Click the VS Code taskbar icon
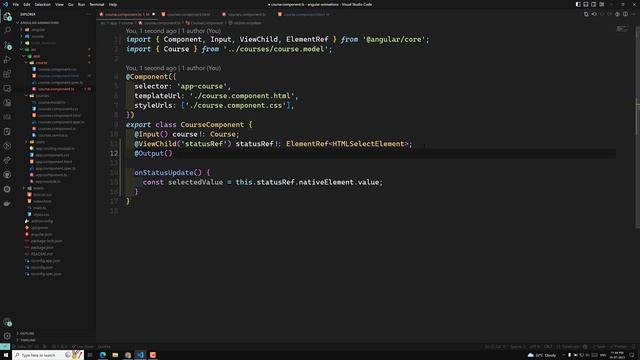Image resolution: width=640 pixels, height=360 pixels. point(140,355)
